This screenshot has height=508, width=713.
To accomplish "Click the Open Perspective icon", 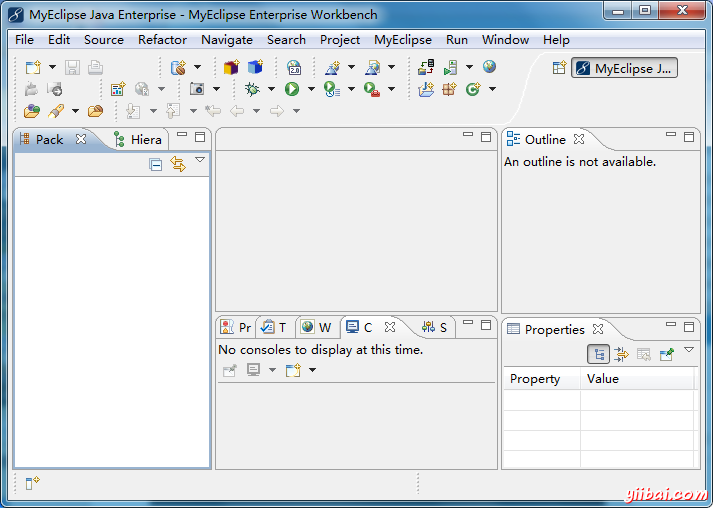I will [x=559, y=68].
